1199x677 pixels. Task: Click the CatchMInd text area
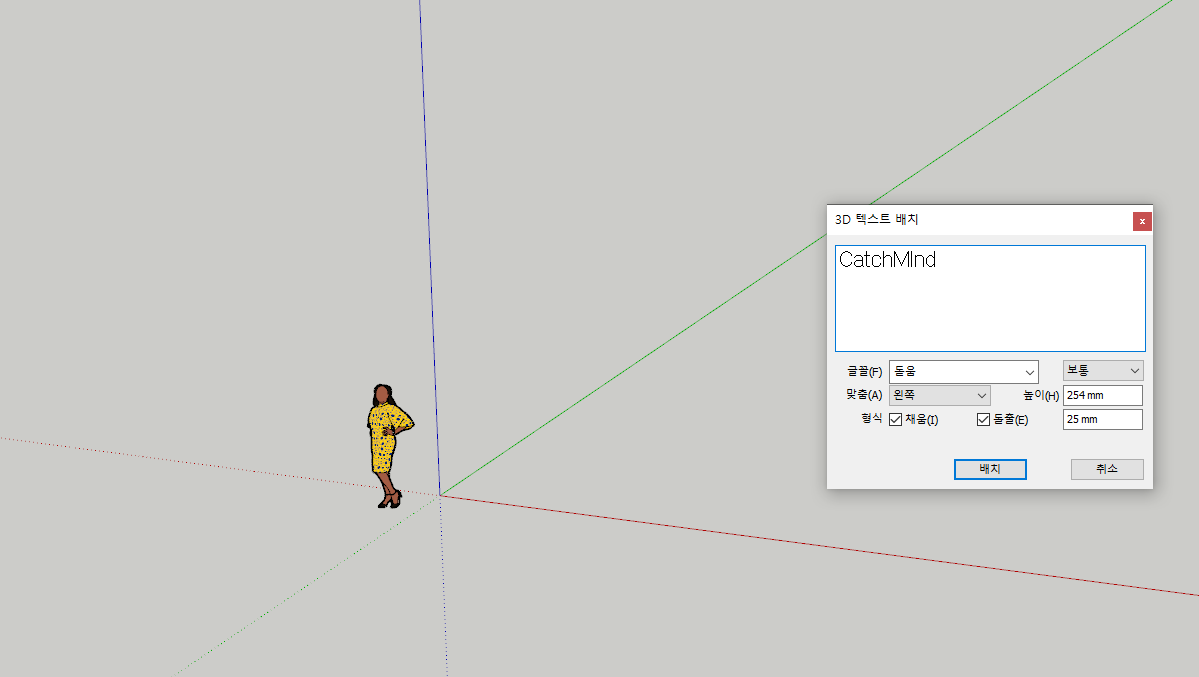pos(990,298)
